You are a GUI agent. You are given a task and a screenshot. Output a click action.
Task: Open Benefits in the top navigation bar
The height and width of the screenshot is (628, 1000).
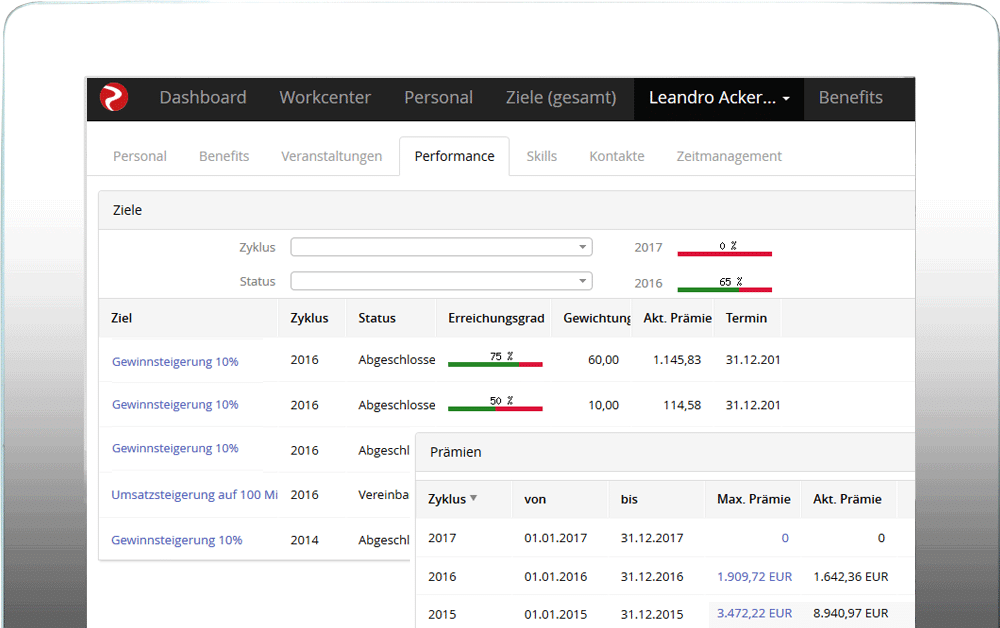[x=851, y=98]
